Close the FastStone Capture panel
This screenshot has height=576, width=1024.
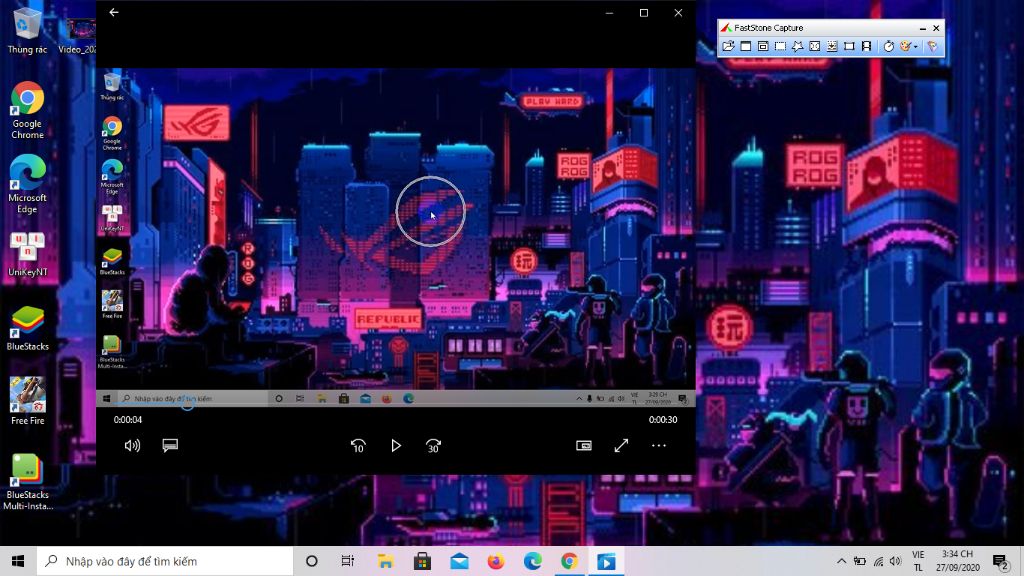pyautogui.click(x=936, y=28)
